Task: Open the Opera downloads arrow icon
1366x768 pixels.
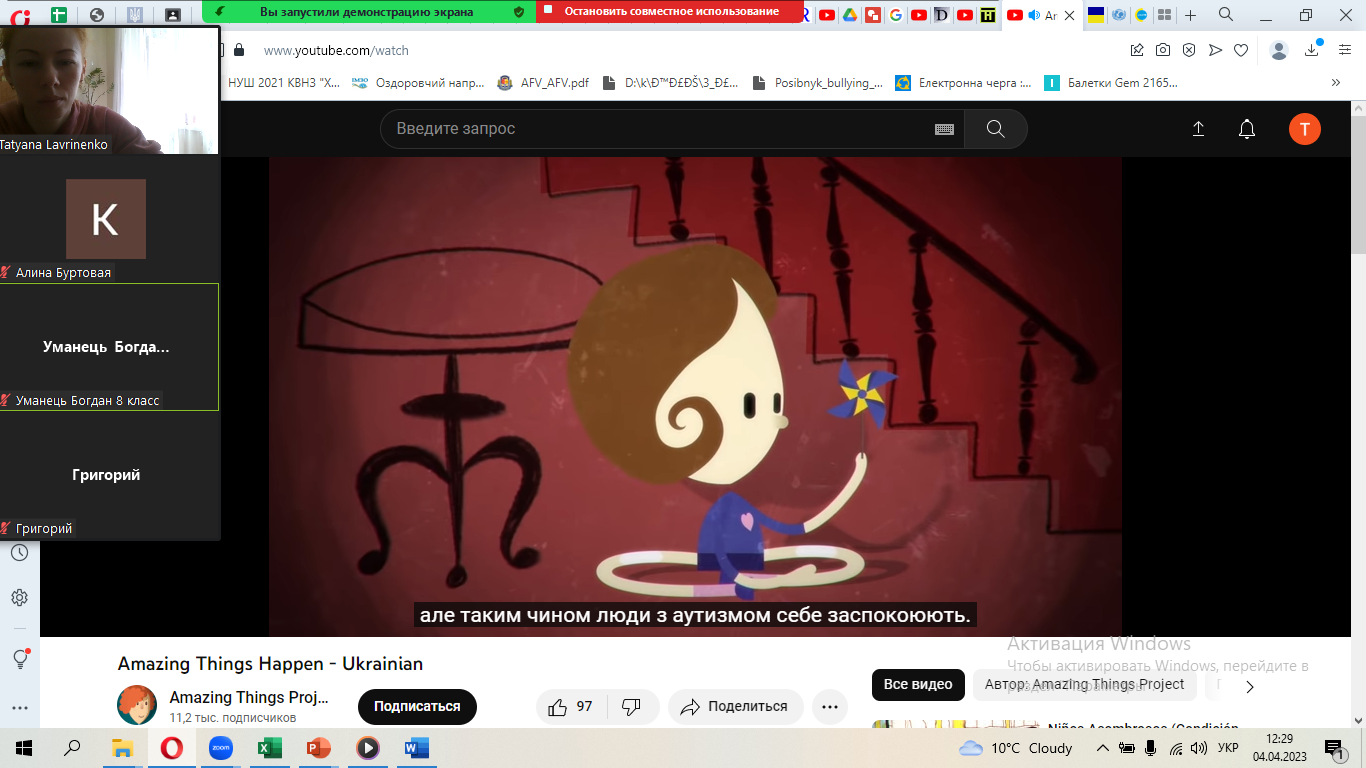Action: pyautogui.click(x=1313, y=50)
